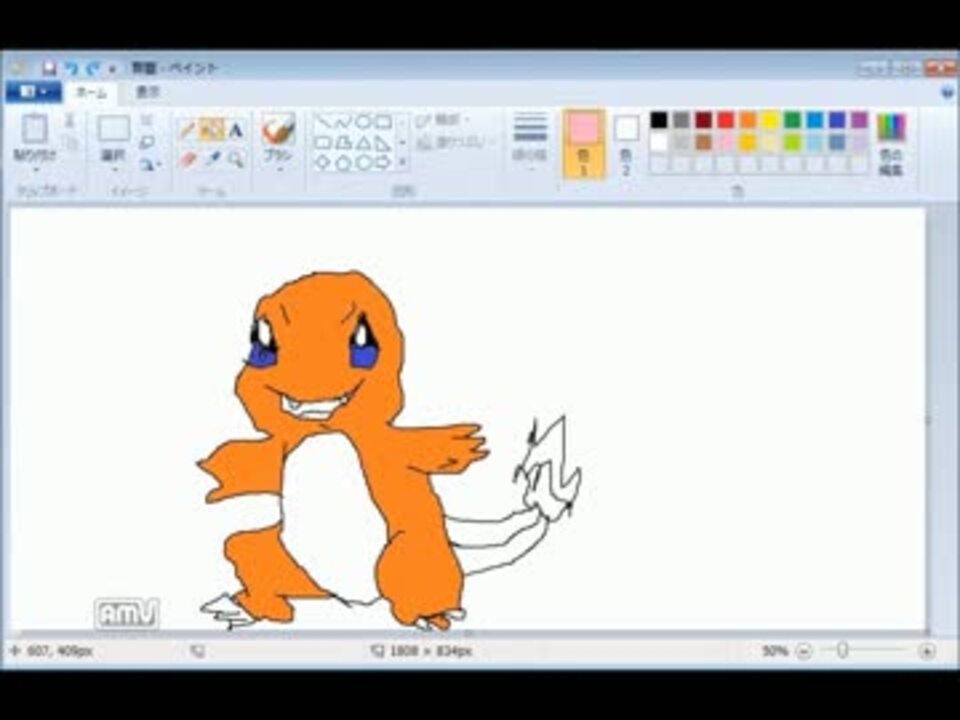Choose the Pentagon shape

[x=343, y=163]
